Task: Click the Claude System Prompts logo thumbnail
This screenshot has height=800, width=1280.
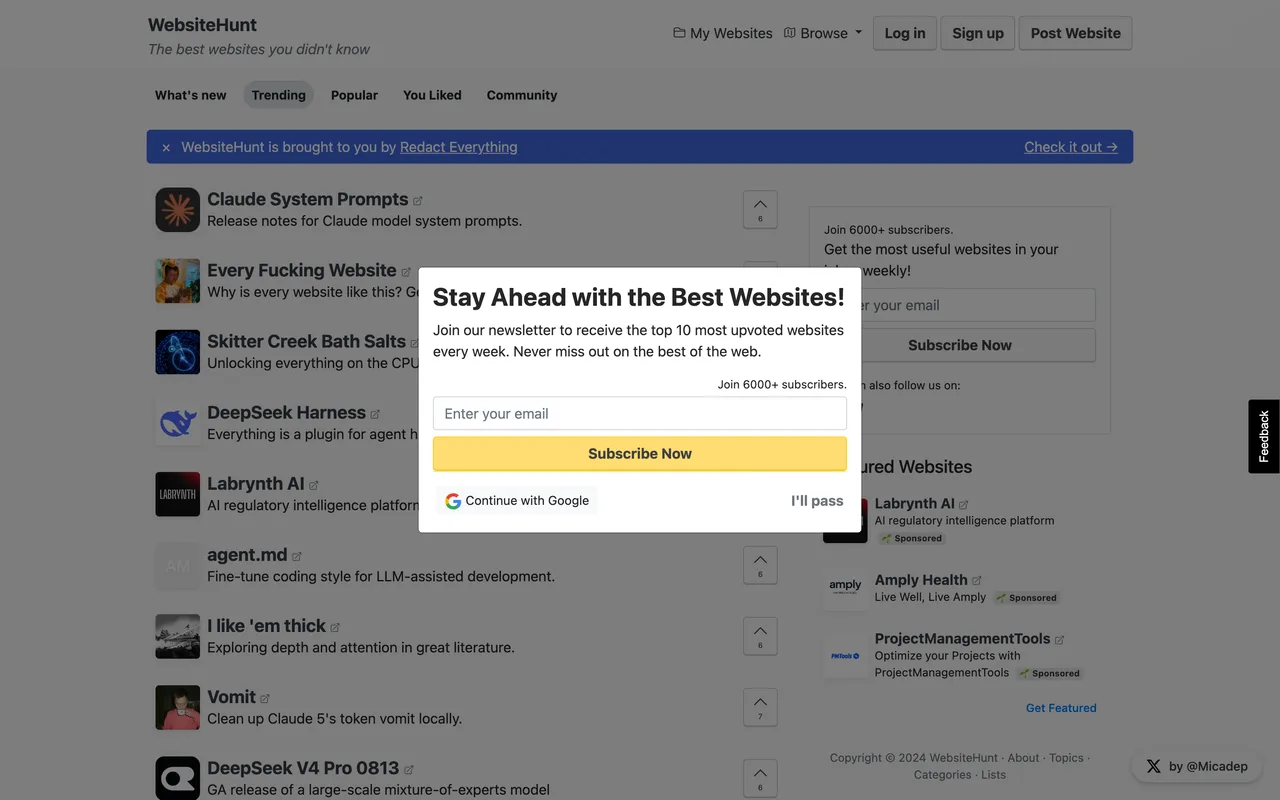Action: (x=178, y=210)
